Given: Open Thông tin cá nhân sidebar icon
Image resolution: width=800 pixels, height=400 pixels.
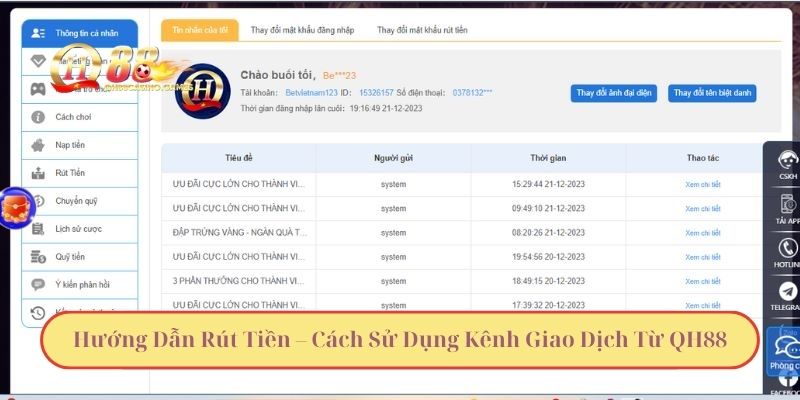Looking at the screenshot, I should click(38, 33).
